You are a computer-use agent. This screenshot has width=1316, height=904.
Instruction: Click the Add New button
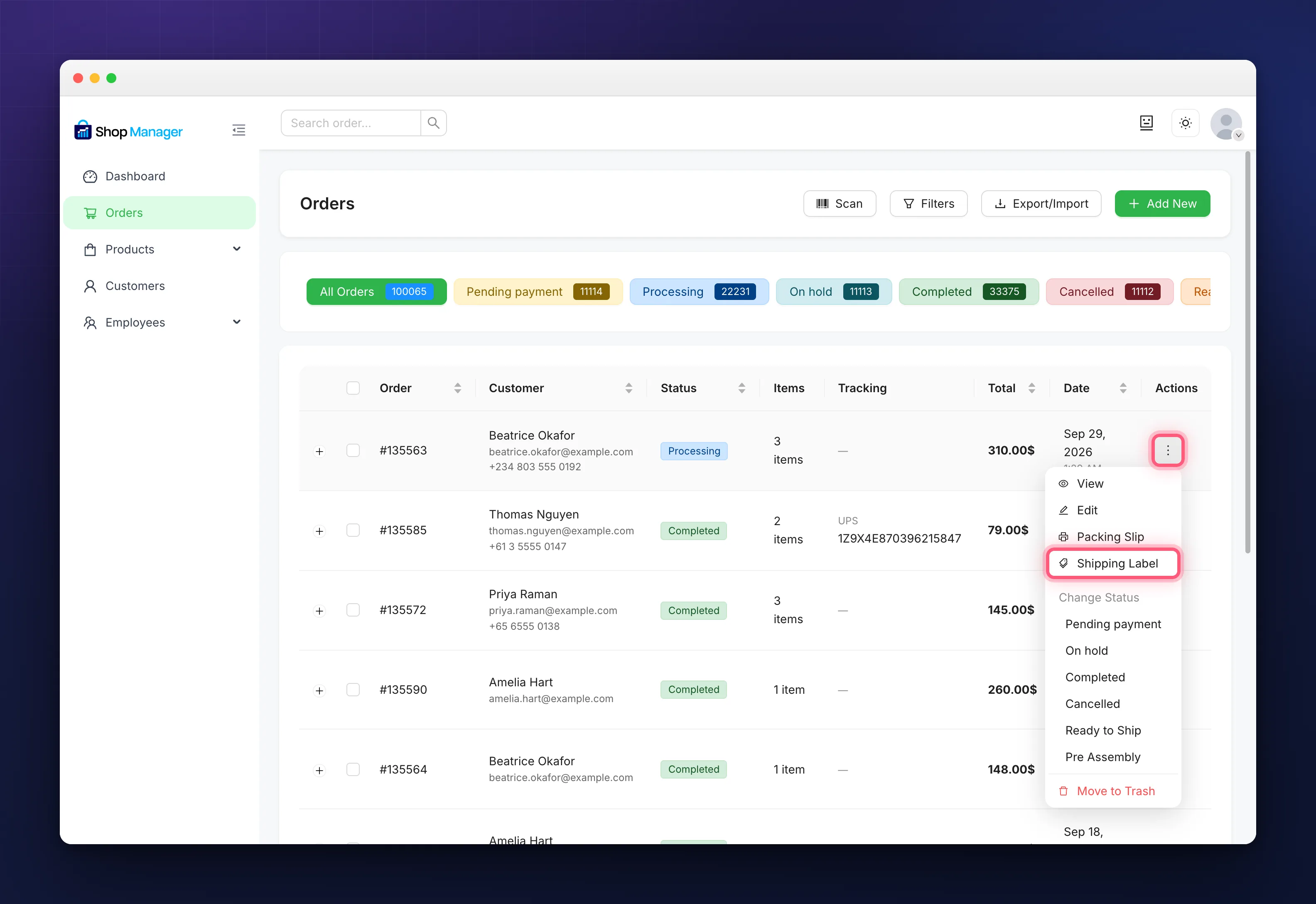(1162, 203)
